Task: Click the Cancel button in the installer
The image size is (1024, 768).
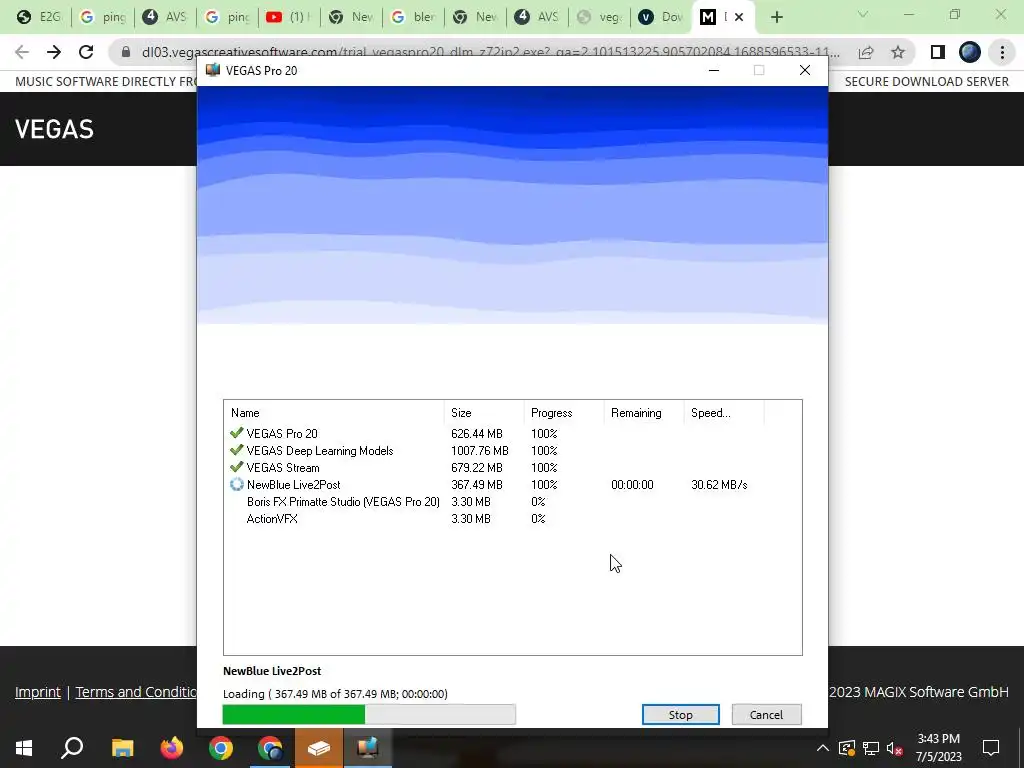Action: pyautogui.click(x=766, y=714)
